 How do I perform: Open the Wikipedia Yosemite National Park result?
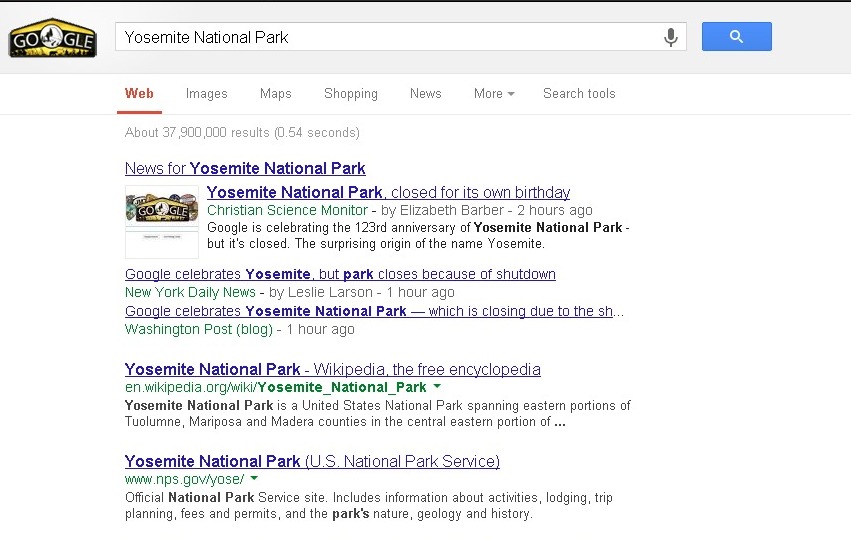333,369
